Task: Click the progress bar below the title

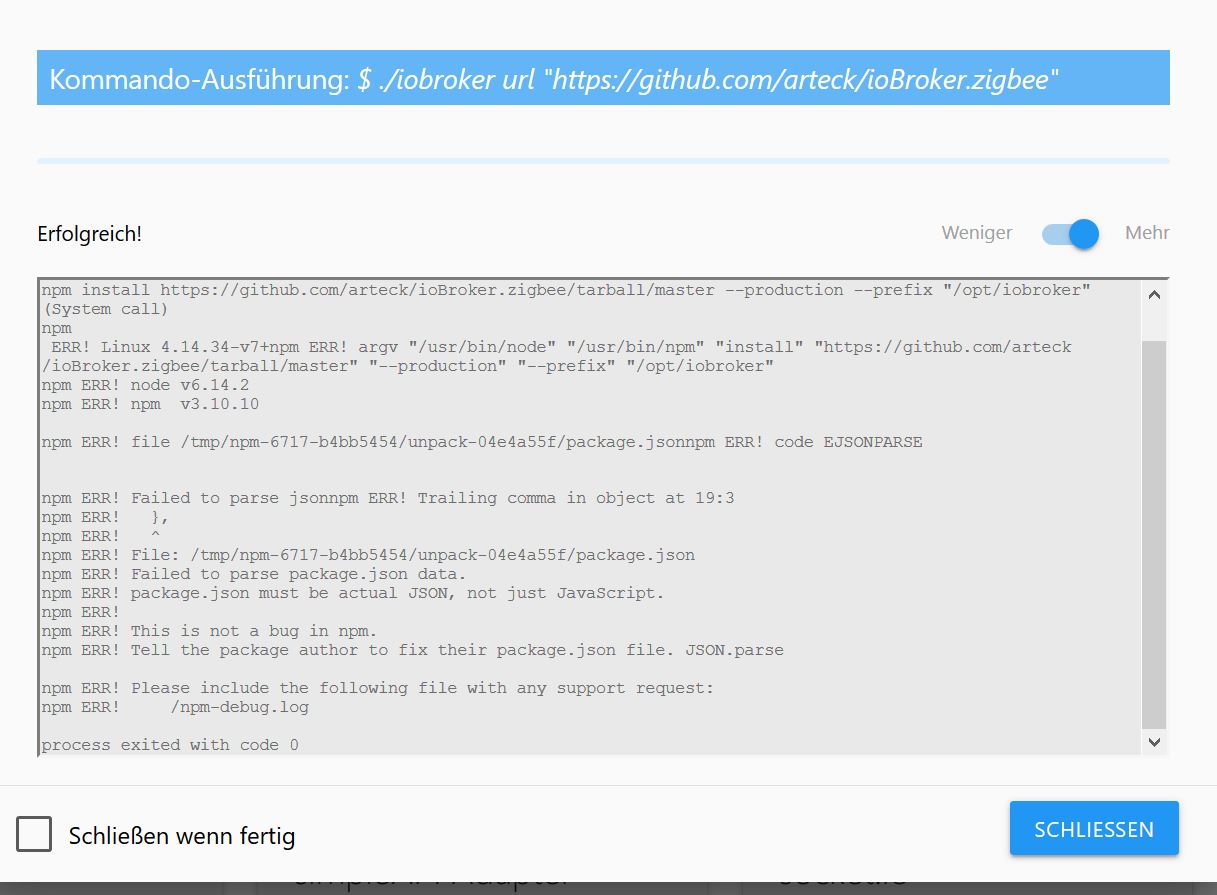Action: tap(603, 160)
